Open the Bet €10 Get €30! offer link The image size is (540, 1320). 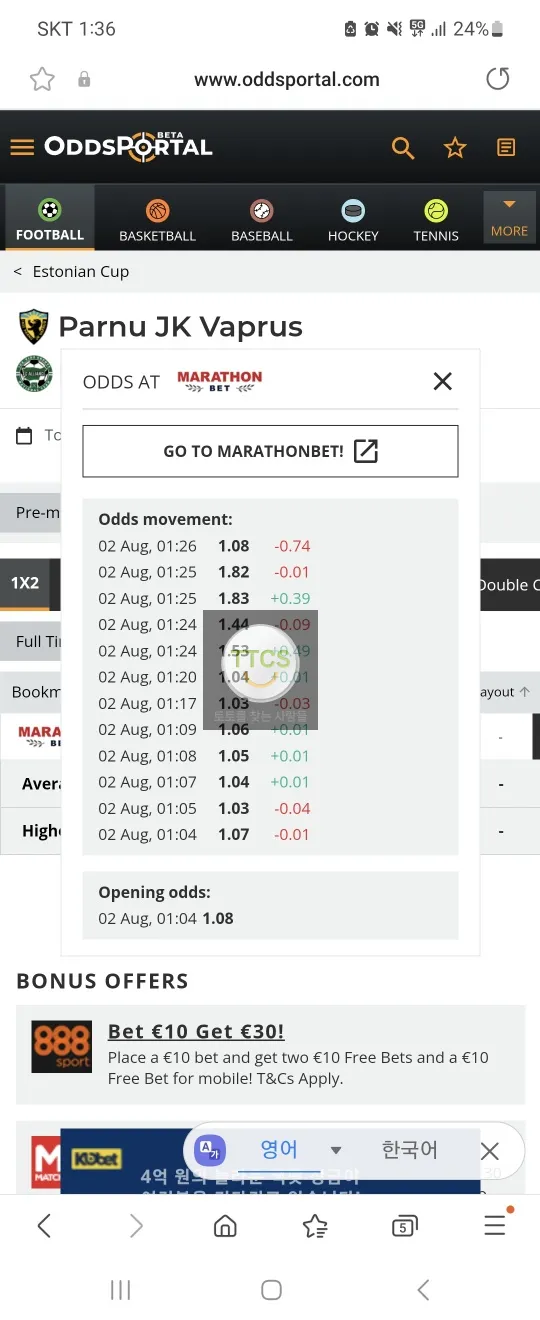(196, 1031)
